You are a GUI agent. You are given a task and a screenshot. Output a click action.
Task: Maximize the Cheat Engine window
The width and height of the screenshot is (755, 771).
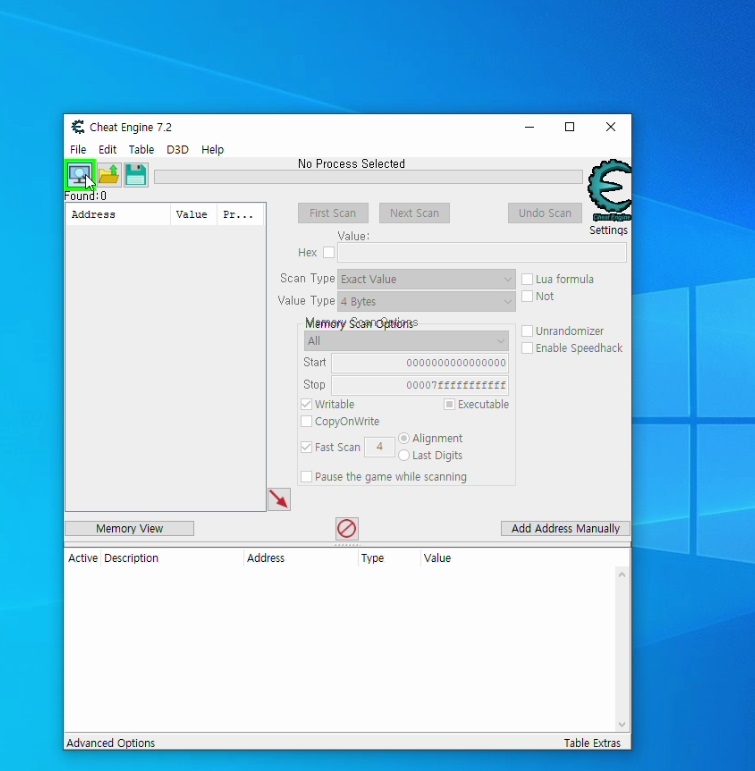[x=570, y=127]
